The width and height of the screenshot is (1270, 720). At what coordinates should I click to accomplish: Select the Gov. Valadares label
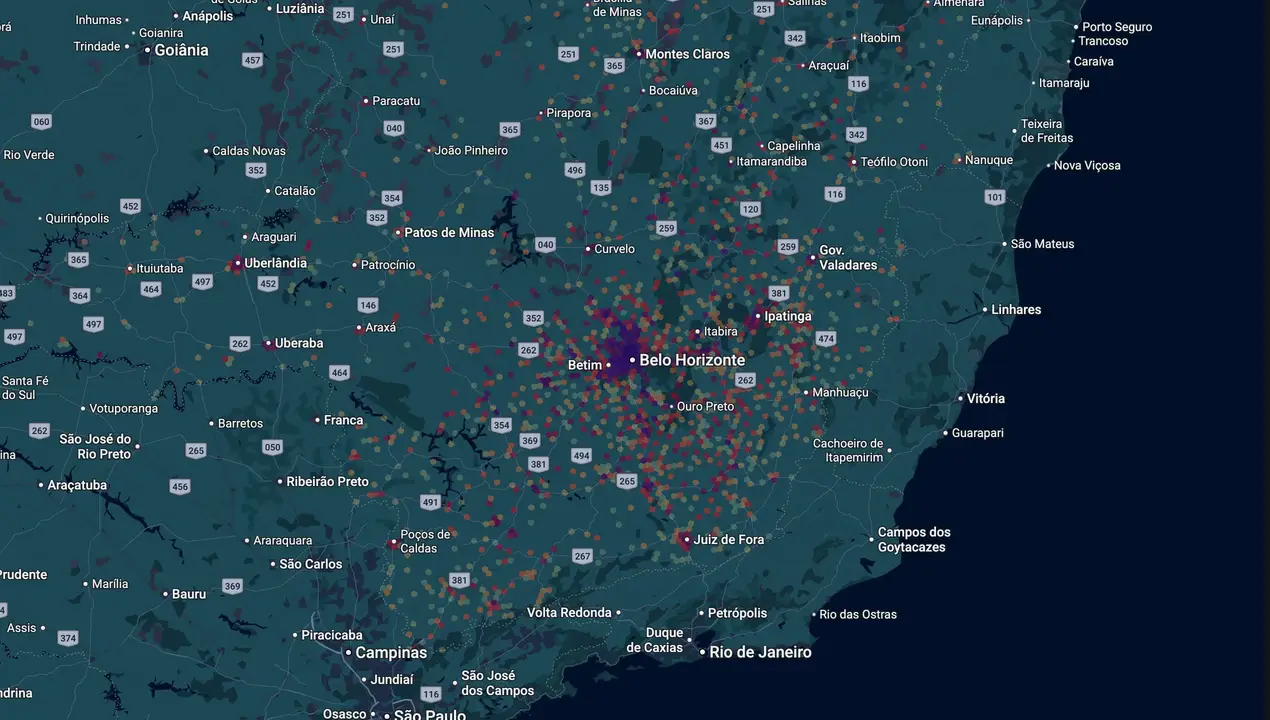pyautogui.click(x=848, y=258)
